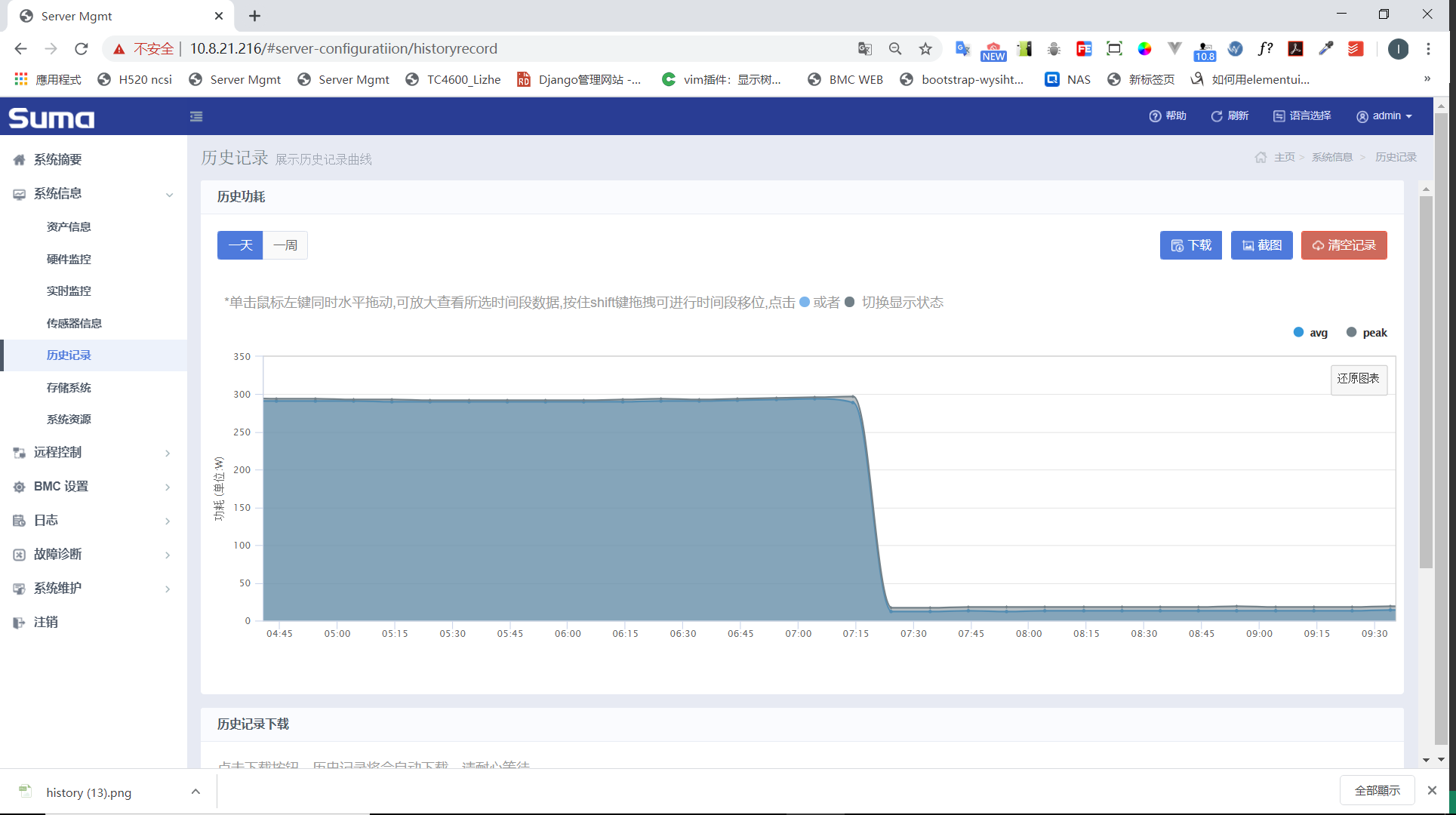Screen dimensions: 1456x815
Task: Collapse the 系统信息 sidebar section
Action: [94, 194]
